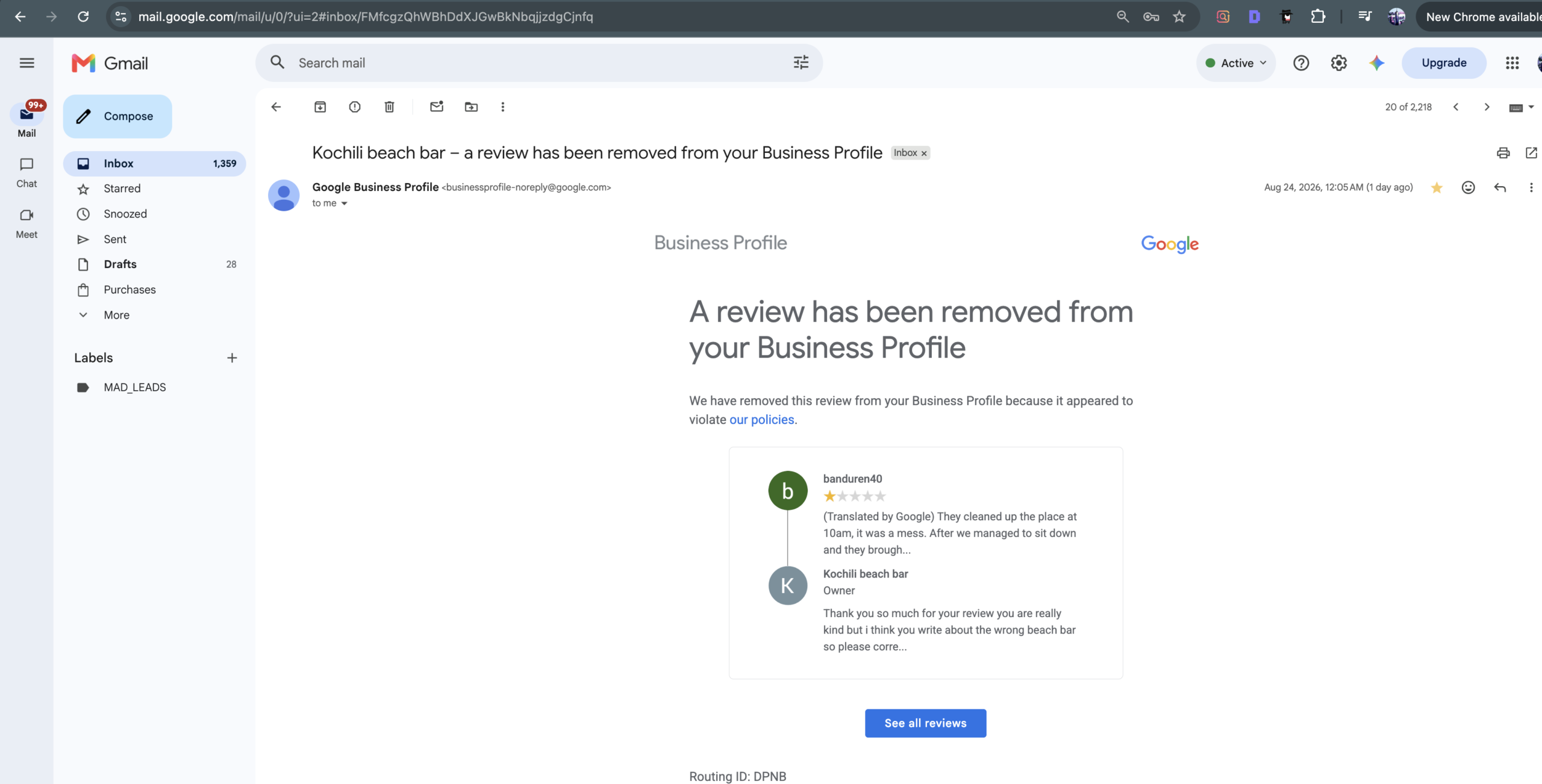Image resolution: width=1542 pixels, height=784 pixels.
Task: Remove the Inbox label from this email
Action: [924, 154]
